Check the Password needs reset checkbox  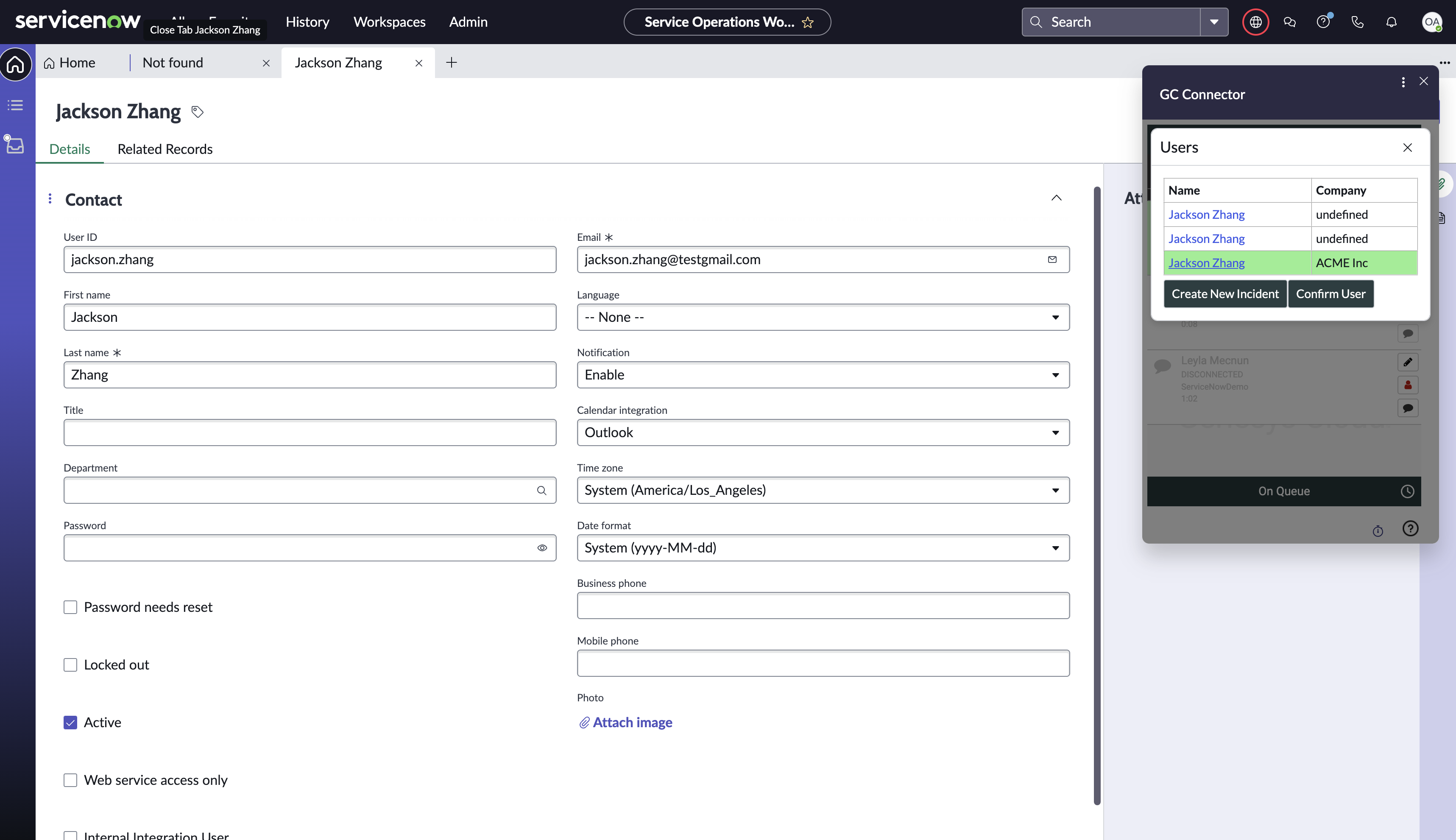70,607
